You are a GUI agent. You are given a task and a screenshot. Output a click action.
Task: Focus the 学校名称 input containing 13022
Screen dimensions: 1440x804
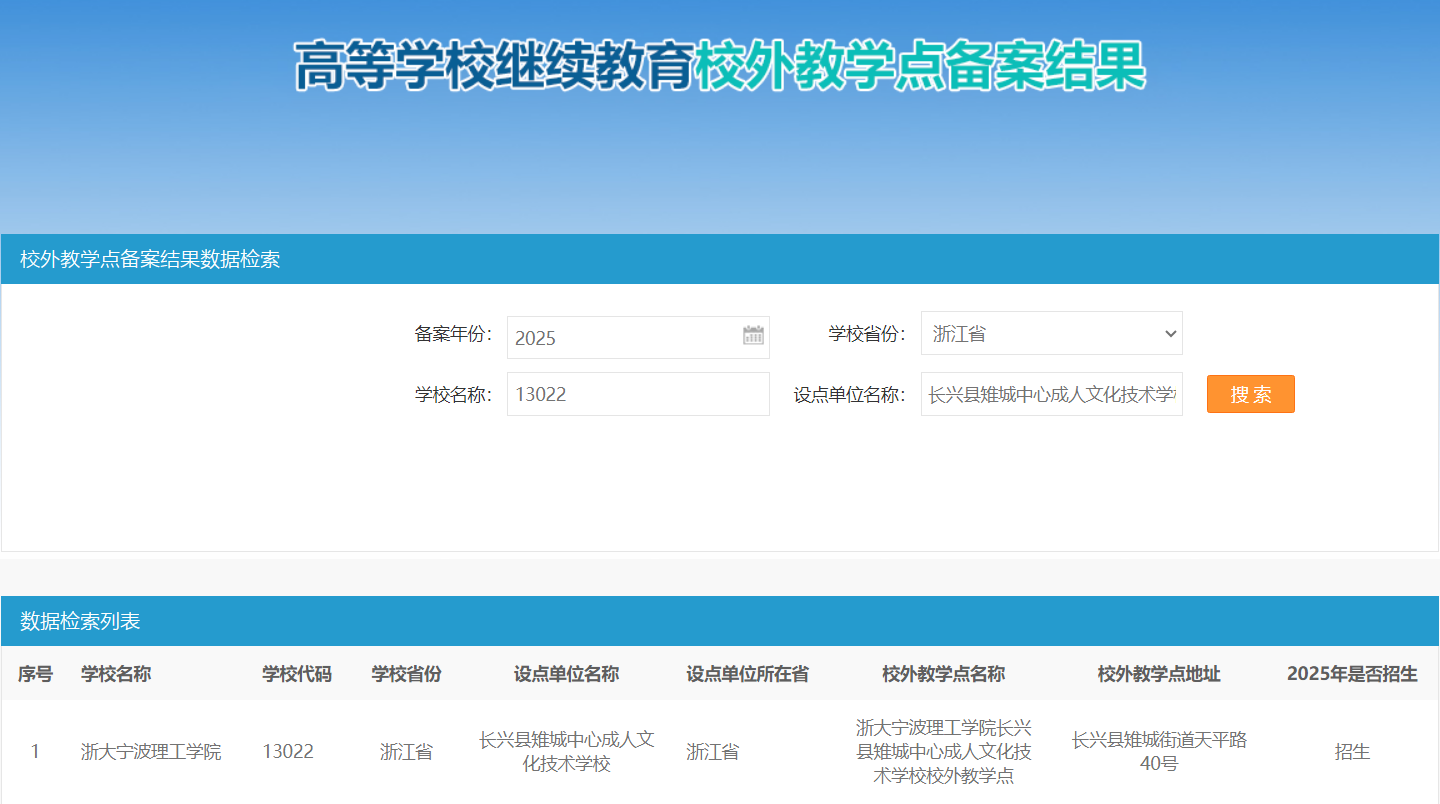point(638,394)
